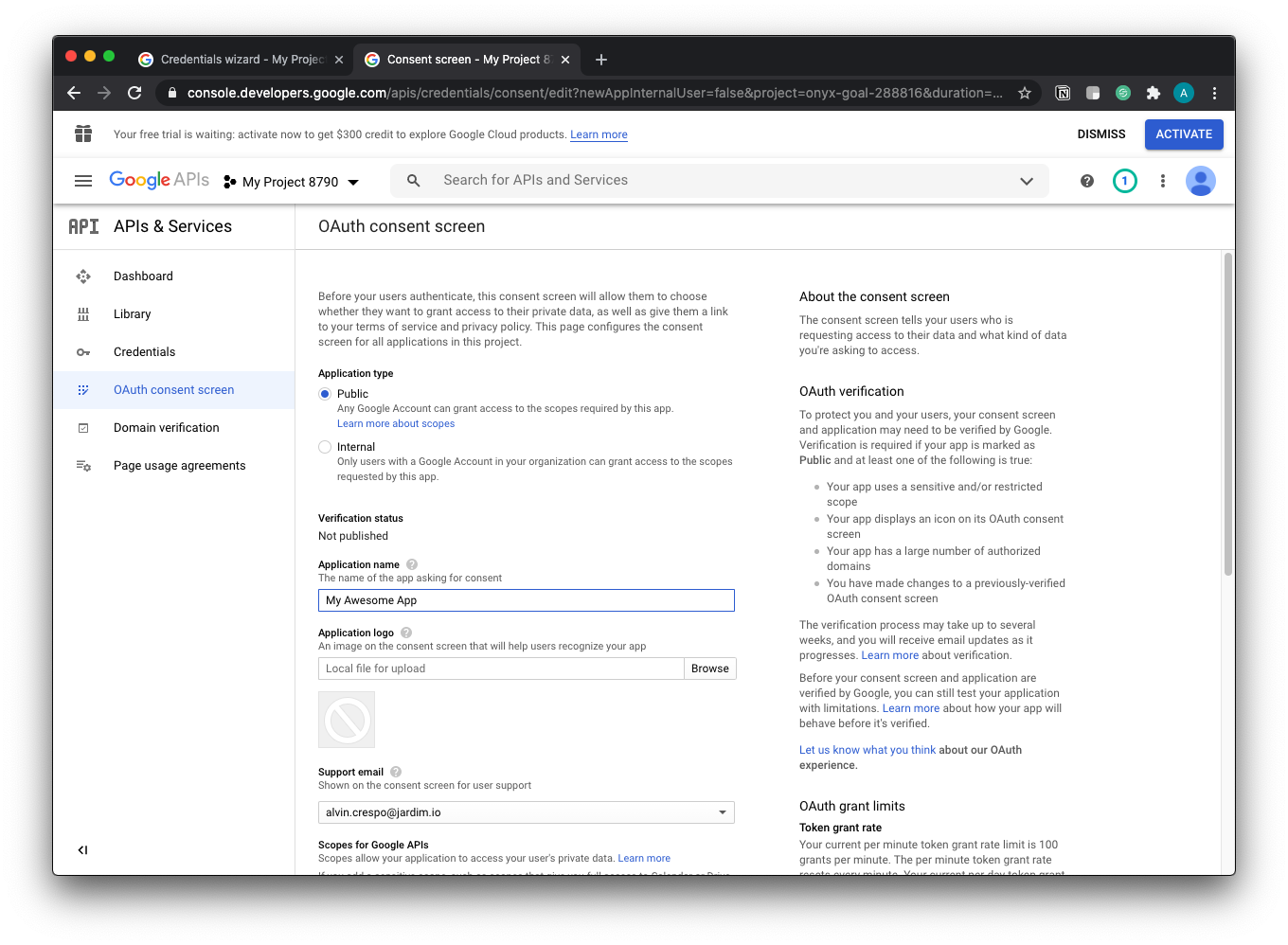The width and height of the screenshot is (1288, 945).
Task: Switch to the Credentials wizard tab
Action: [x=241, y=59]
